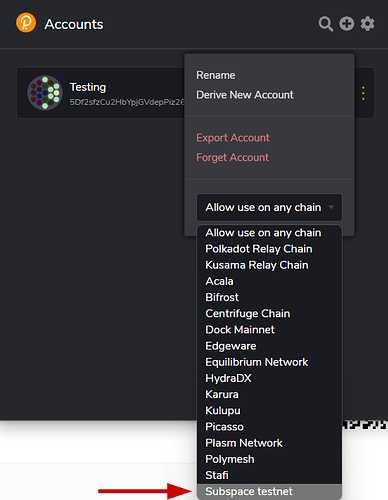Click the add account plus icon
This screenshot has height=500, width=388.
347,24
